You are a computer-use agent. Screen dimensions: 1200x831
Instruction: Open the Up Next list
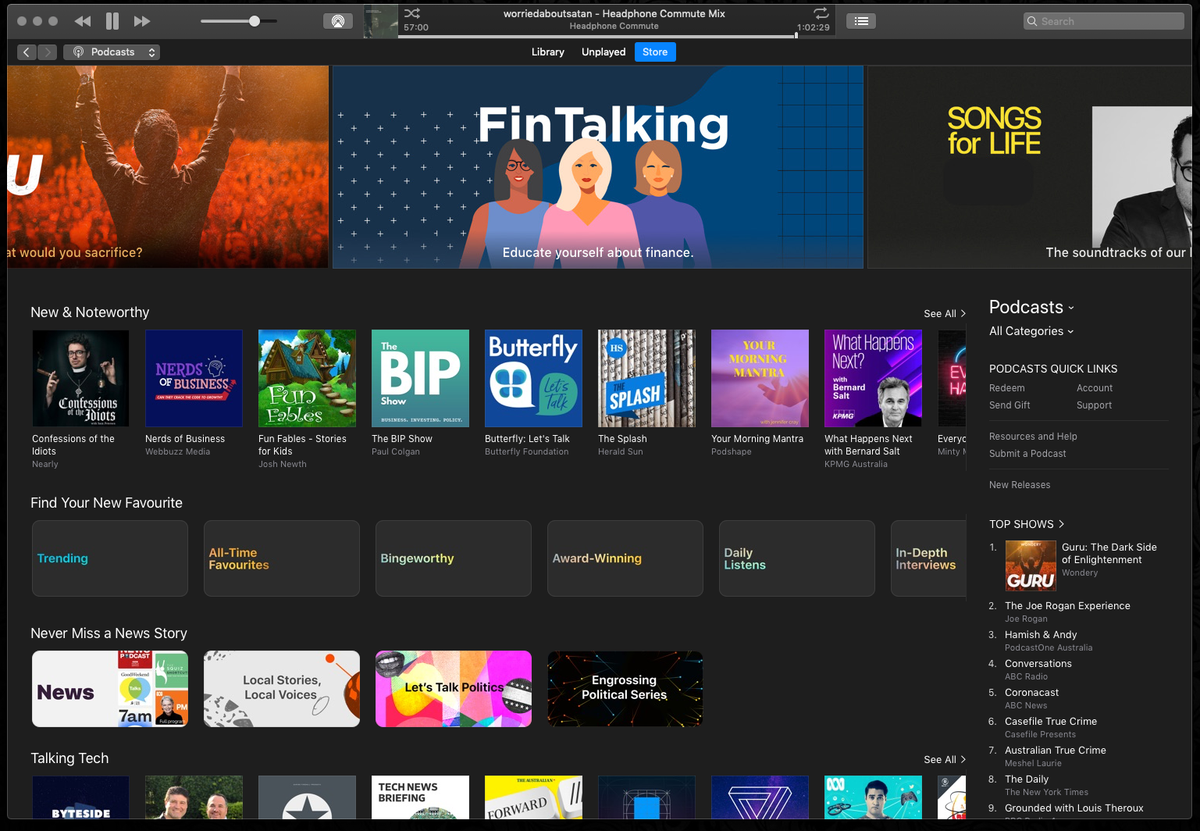point(861,21)
